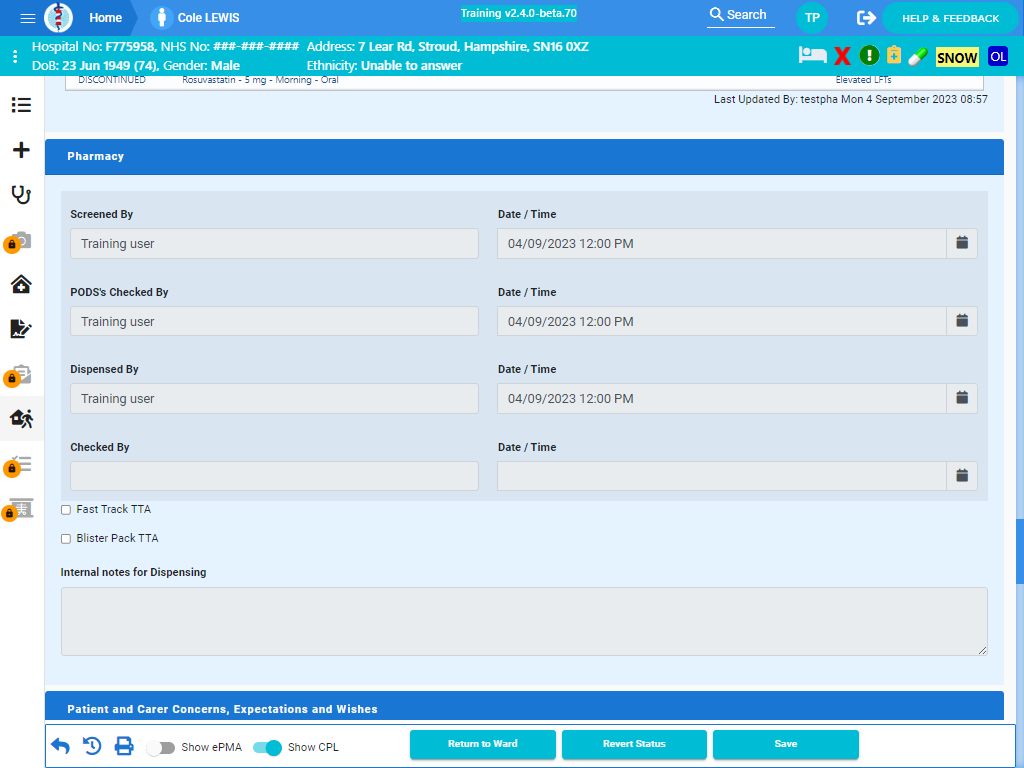Screen dimensions: 1024x768
Task: Click the print icon
Action: pos(124,746)
